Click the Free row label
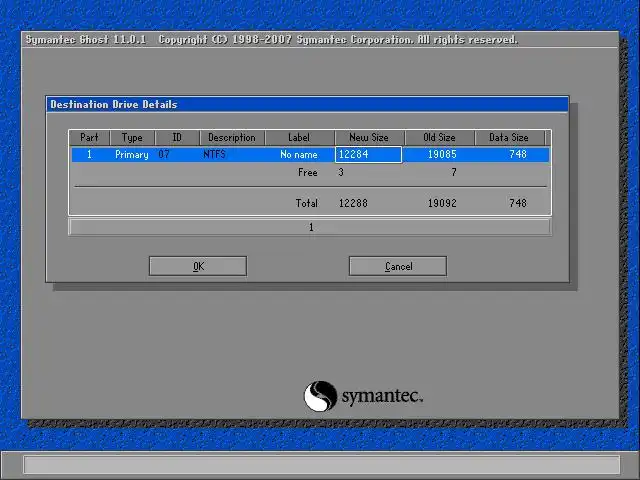The width and height of the screenshot is (640, 480). tap(308, 173)
